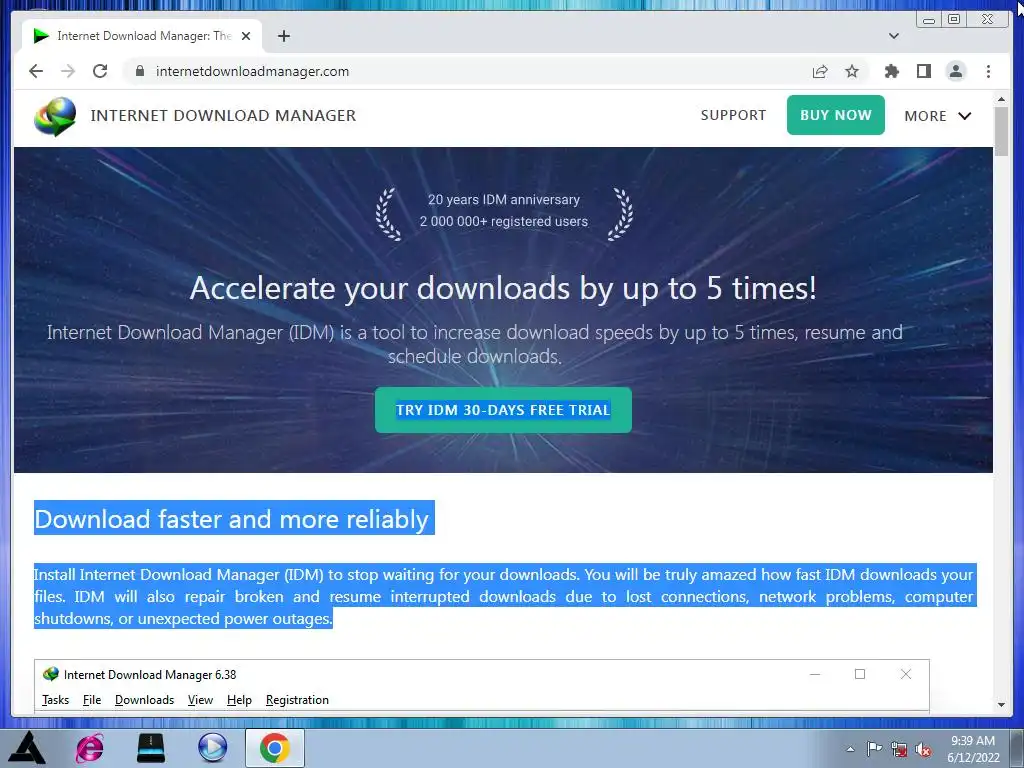Image resolution: width=1024 pixels, height=768 pixels.
Task: Open Tasks menu in the IDM screenshot
Action: 56,700
